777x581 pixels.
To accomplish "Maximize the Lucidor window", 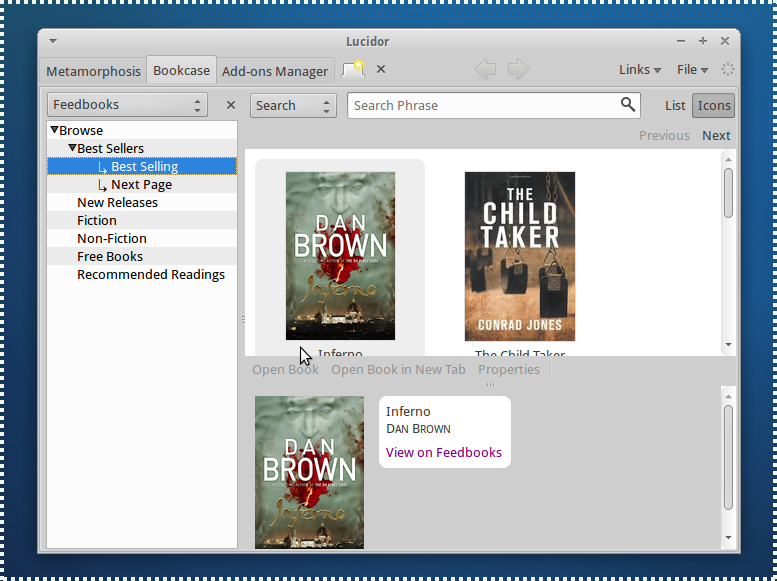I will tap(703, 41).
